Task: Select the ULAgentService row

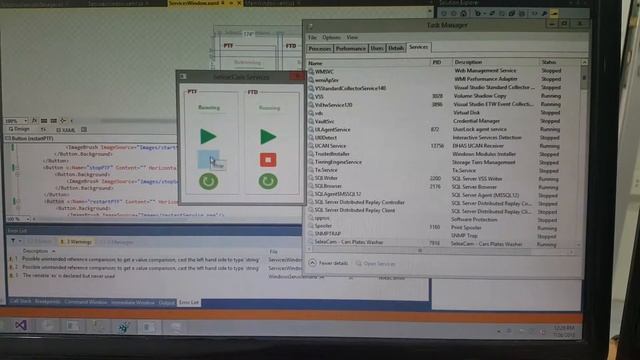Action: tap(443, 129)
